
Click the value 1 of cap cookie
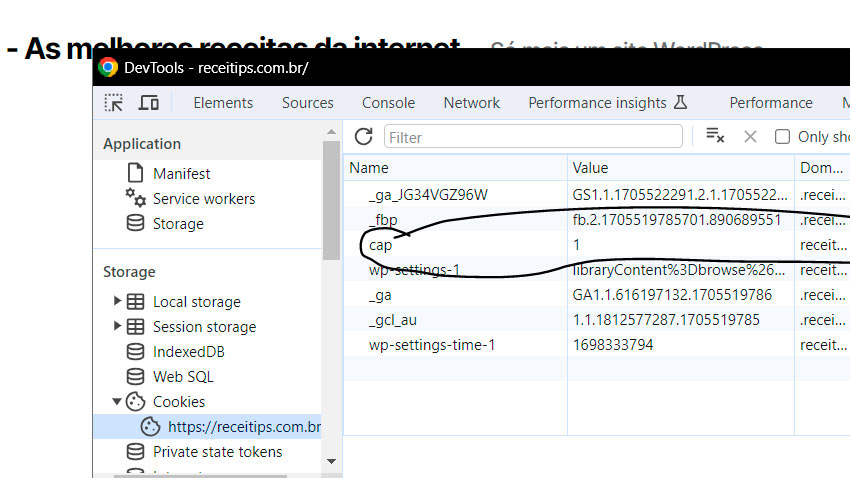coord(576,245)
